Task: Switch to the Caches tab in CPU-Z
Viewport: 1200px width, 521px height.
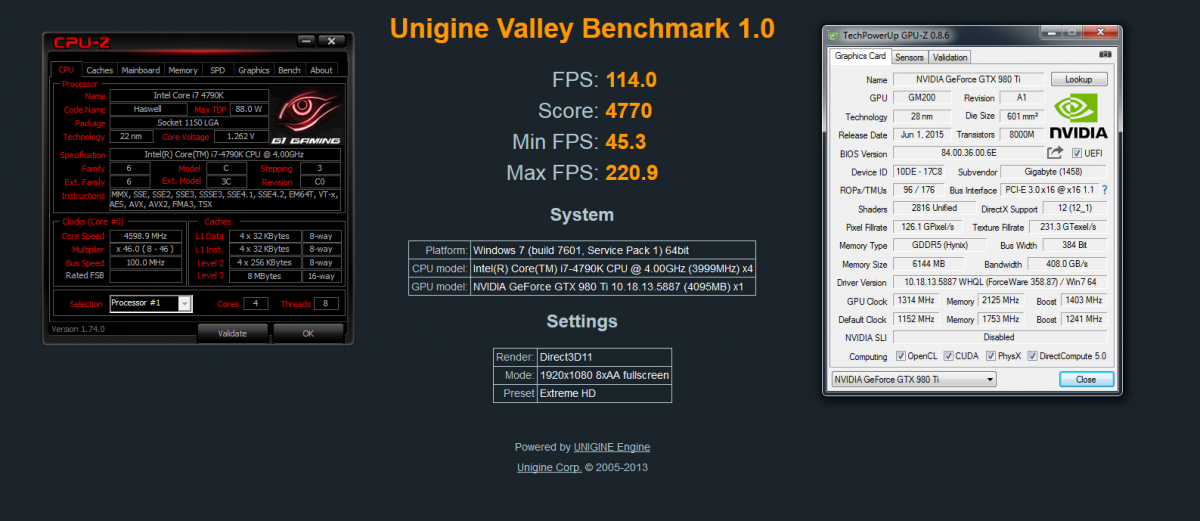Action: coord(99,70)
